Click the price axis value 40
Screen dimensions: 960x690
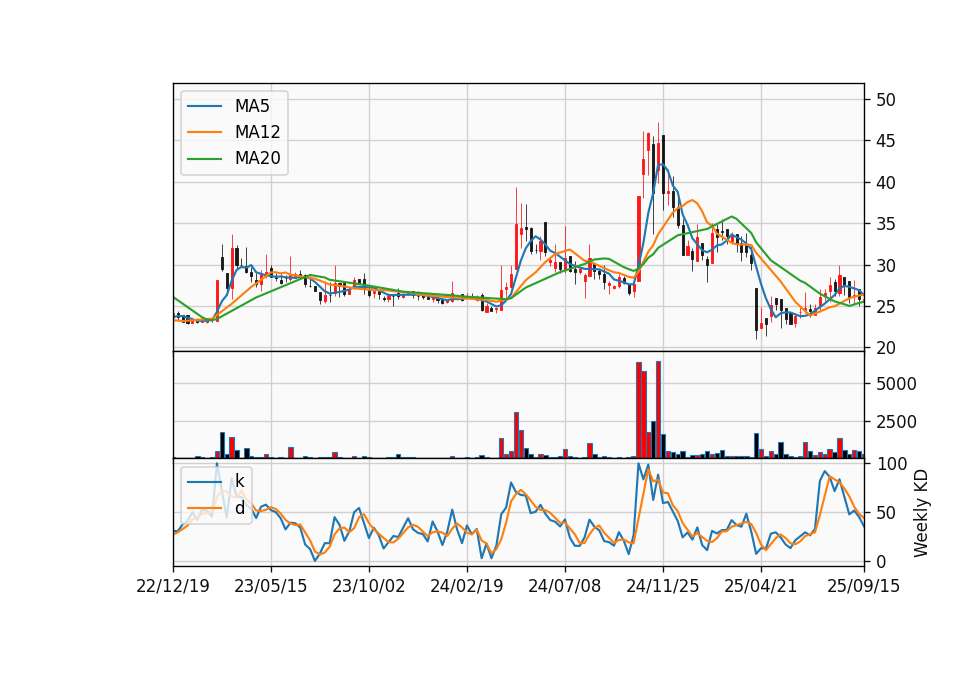(x=885, y=182)
